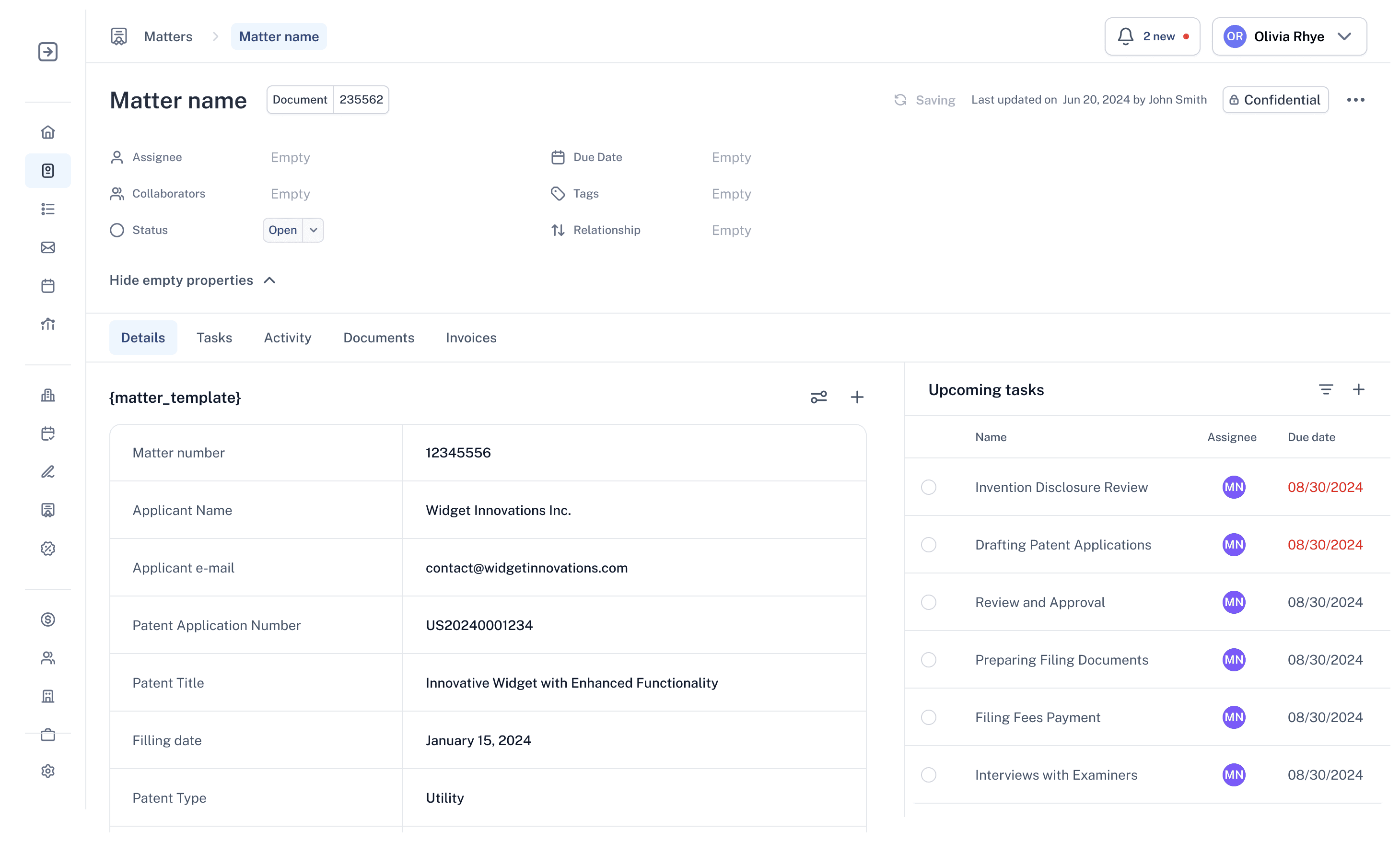
Task: Set the empty Relationship field
Action: [731, 230]
